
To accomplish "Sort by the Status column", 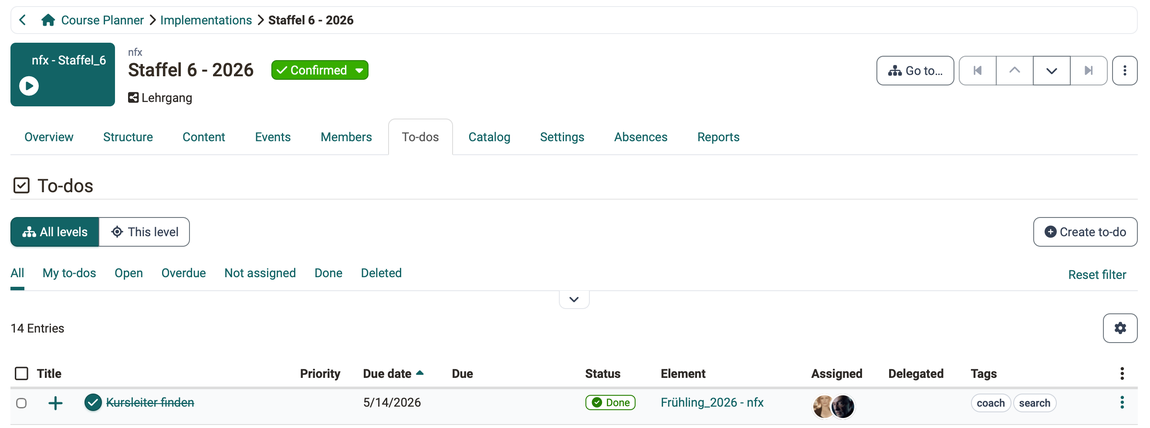I will pyautogui.click(x=603, y=374).
